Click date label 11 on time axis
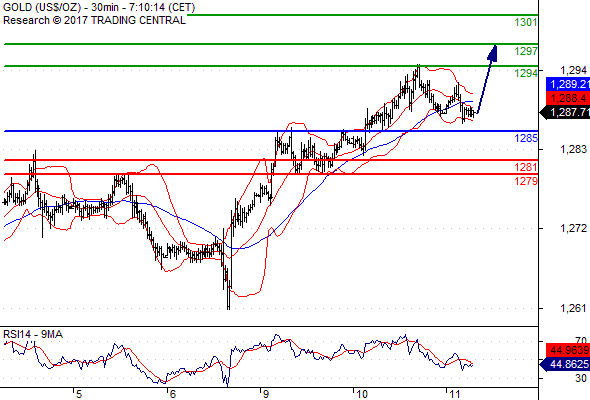The image size is (590, 400). pyautogui.click(x=455, y=394)
